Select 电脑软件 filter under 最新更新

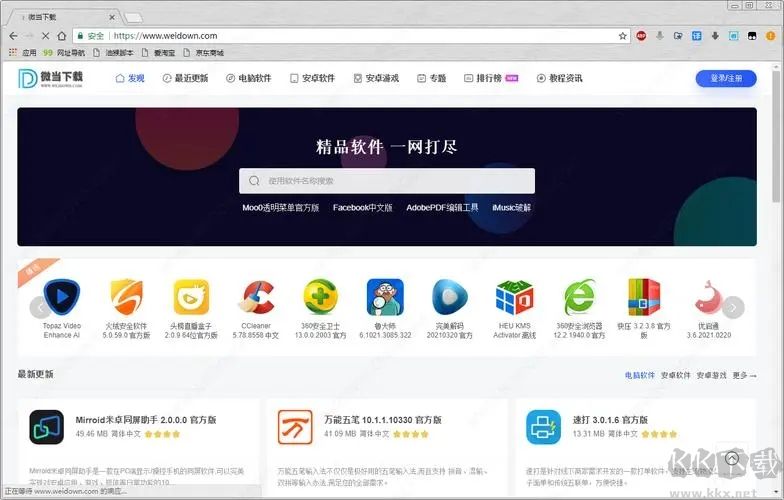point(640,375)
